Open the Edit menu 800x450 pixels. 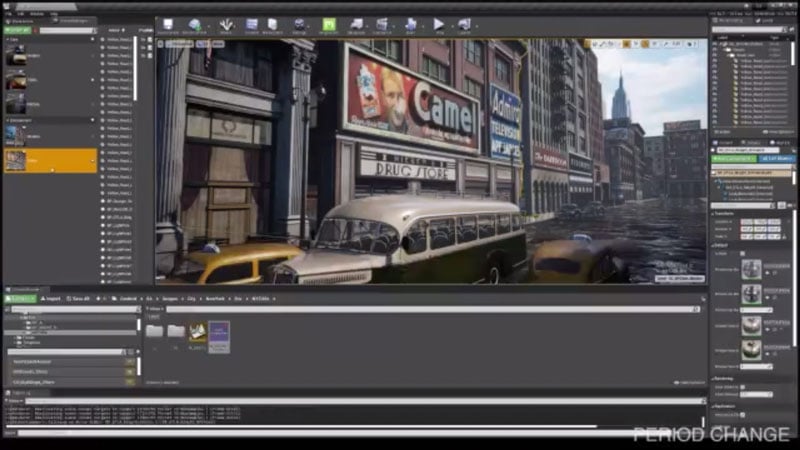[x=21, y=14]
